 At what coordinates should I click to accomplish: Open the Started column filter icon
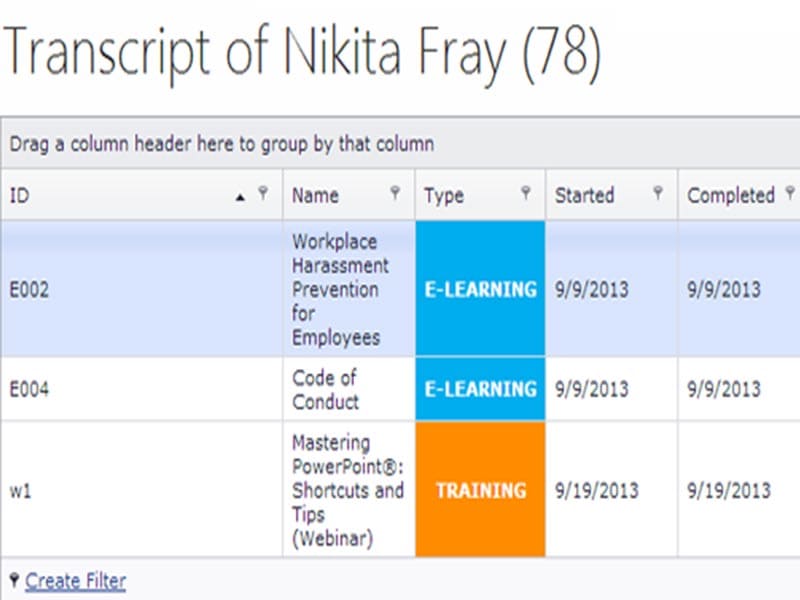click(x=658, y=193)
